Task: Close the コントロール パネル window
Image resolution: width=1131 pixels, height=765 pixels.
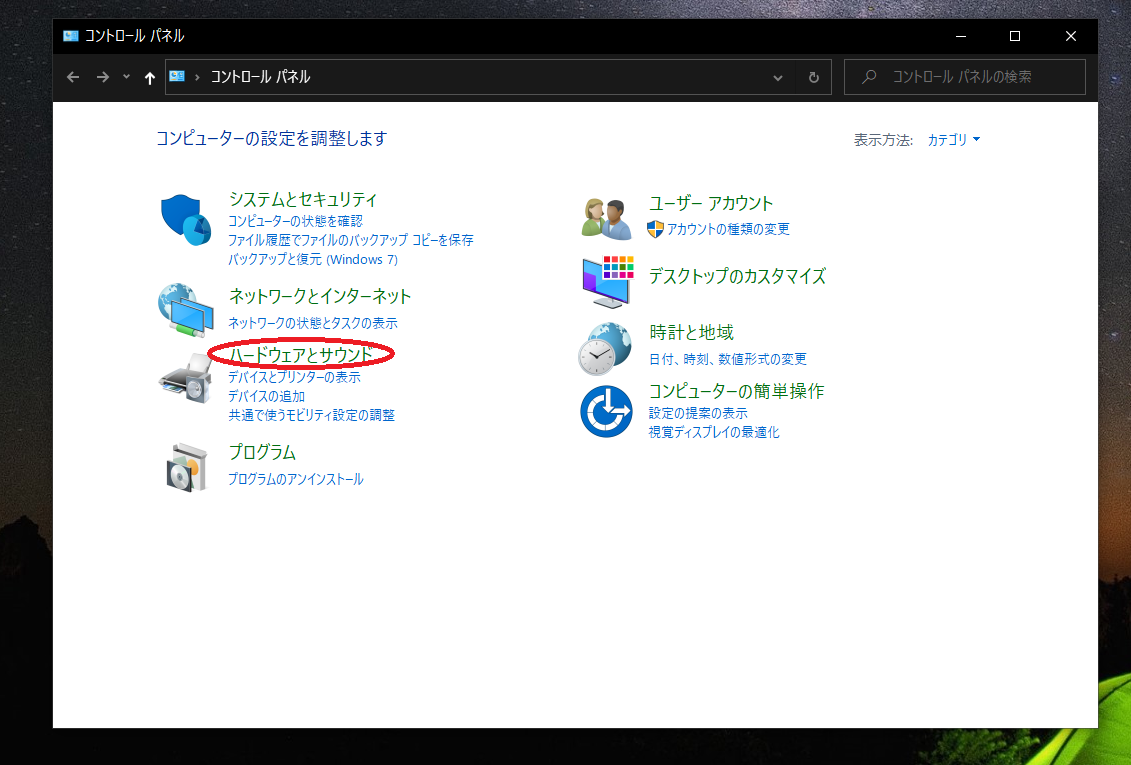Action: [1070, 36]
